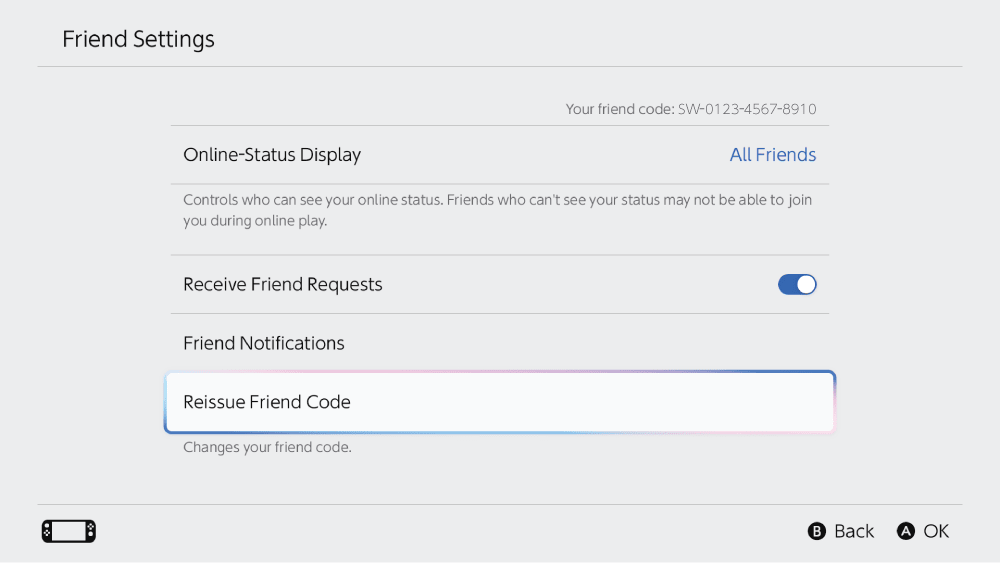The height and width of the screenshot is (563, 1000).
Task: Select the Receive Friend Requests label
Action: pyautogui.click(x=283, y=285)
